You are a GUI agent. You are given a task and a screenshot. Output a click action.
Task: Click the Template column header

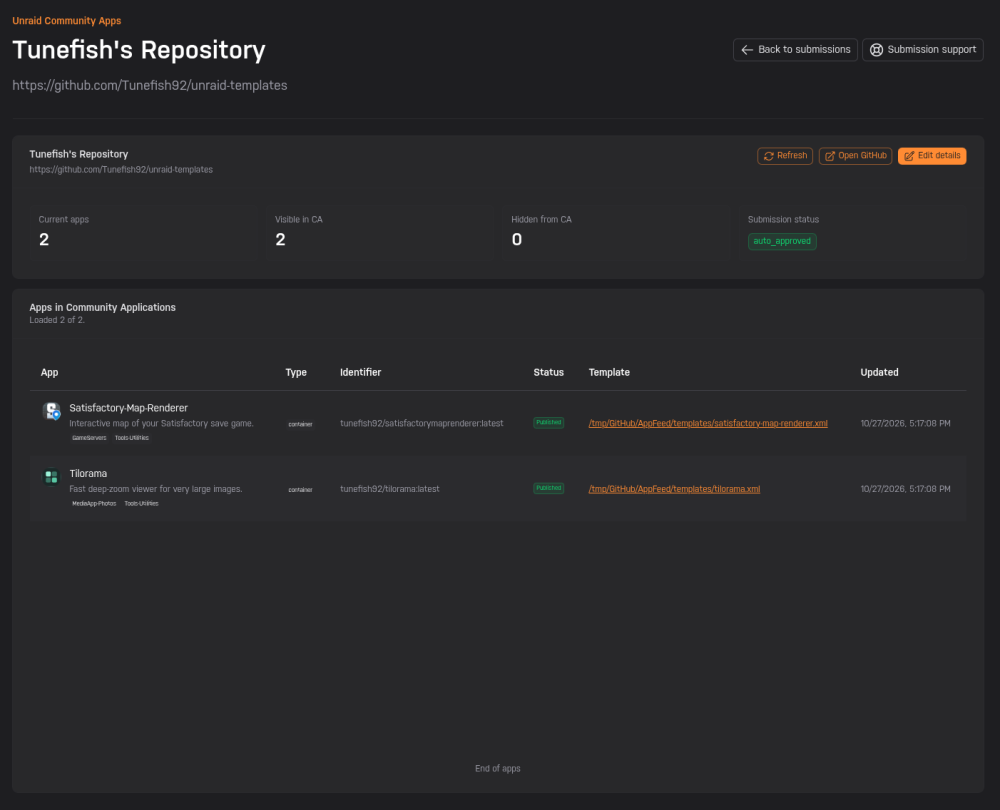(x=609, y=372)
